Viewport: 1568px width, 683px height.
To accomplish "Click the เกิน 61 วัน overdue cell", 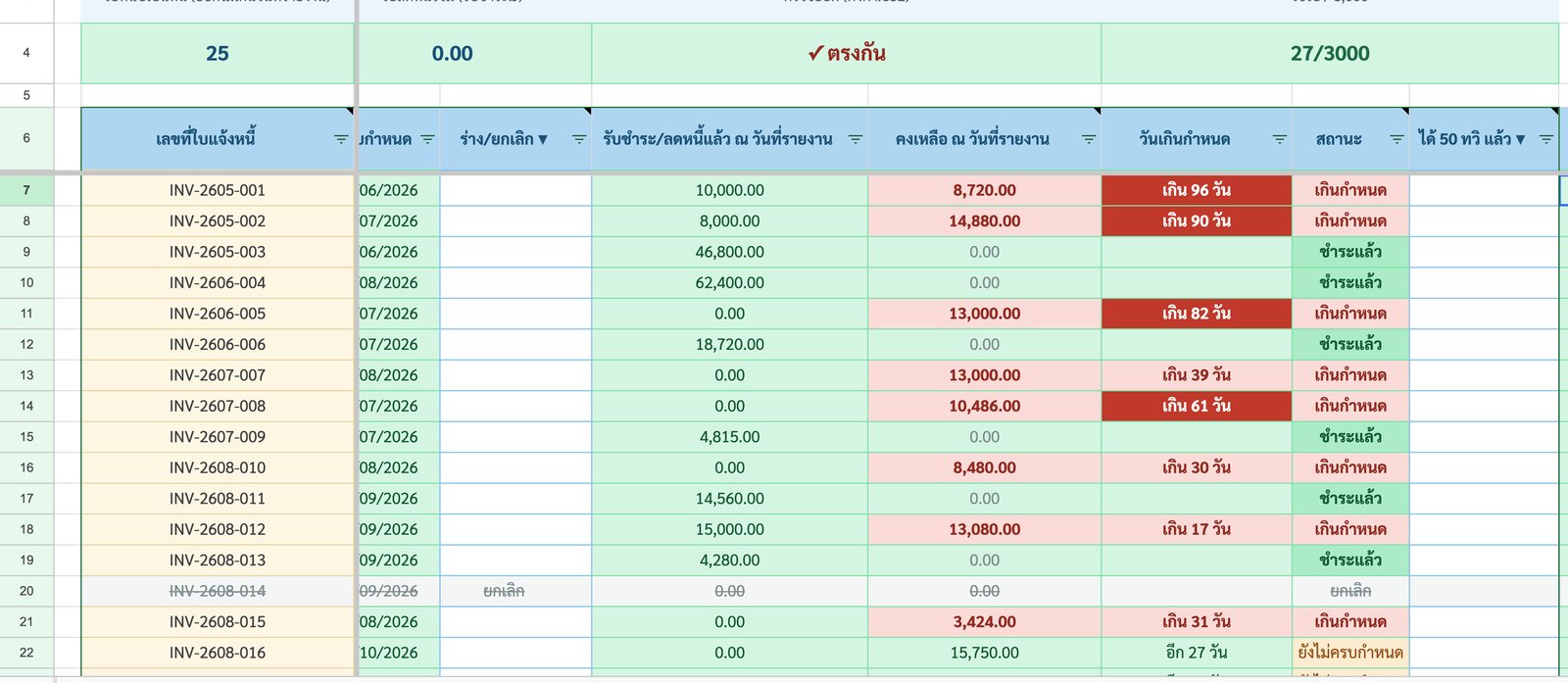I will click(x=1197, y=406).
